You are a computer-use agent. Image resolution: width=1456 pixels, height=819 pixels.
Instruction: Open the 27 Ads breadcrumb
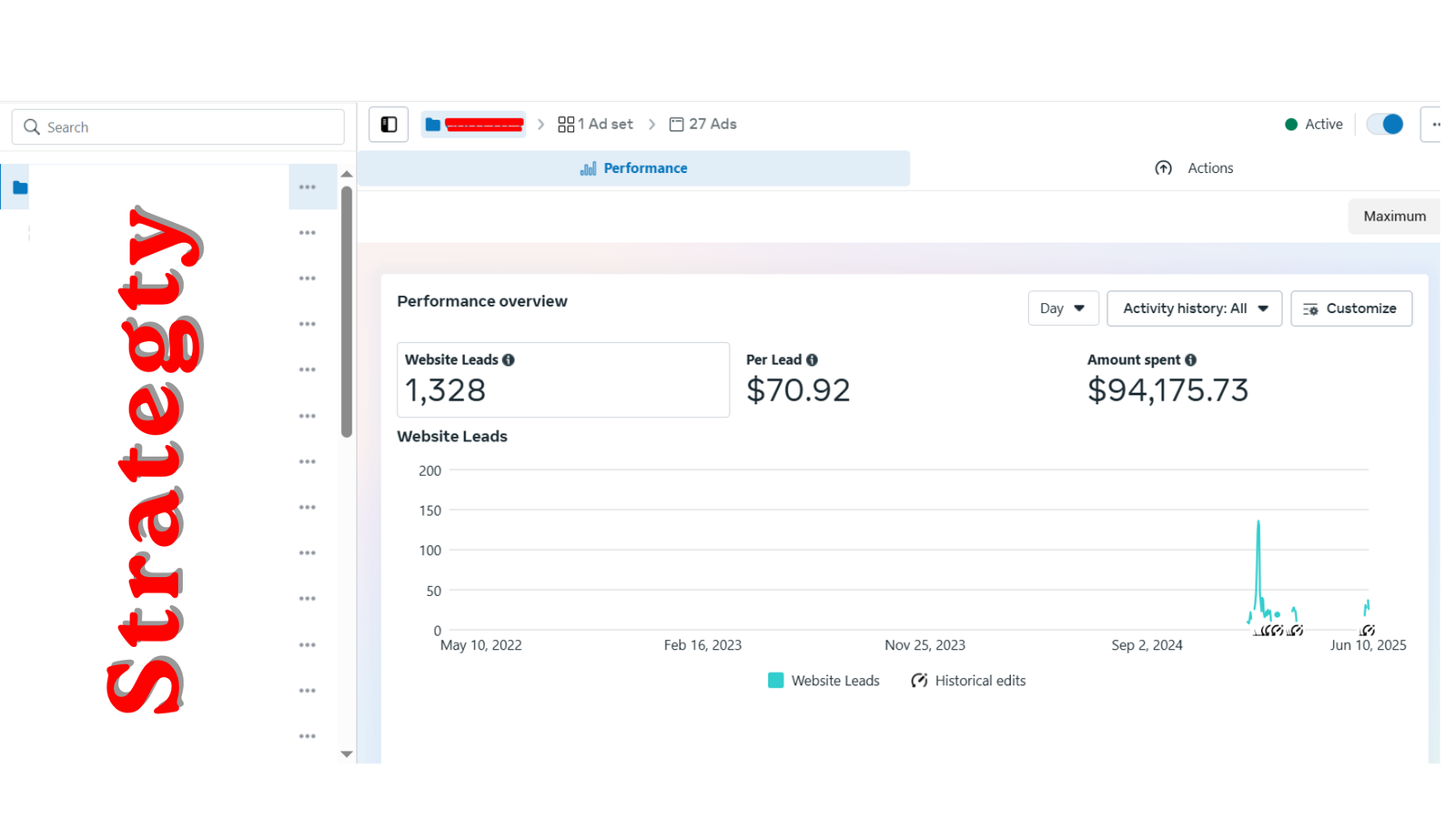click(703, 125)
